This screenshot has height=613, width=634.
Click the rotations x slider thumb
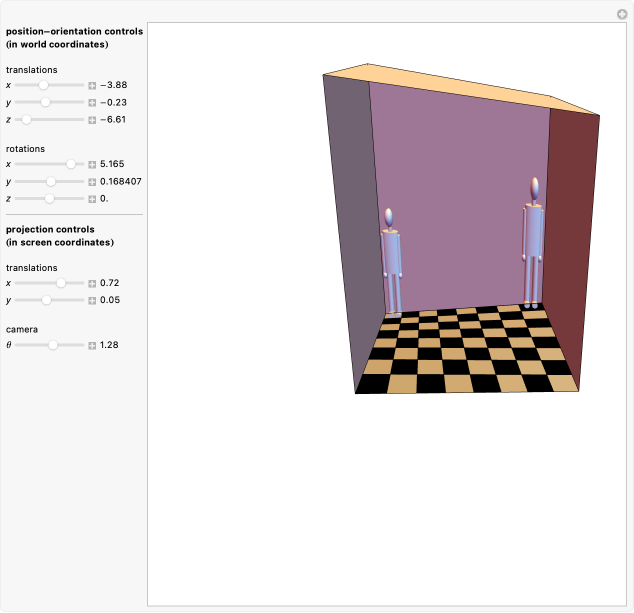tap(71, 163)
